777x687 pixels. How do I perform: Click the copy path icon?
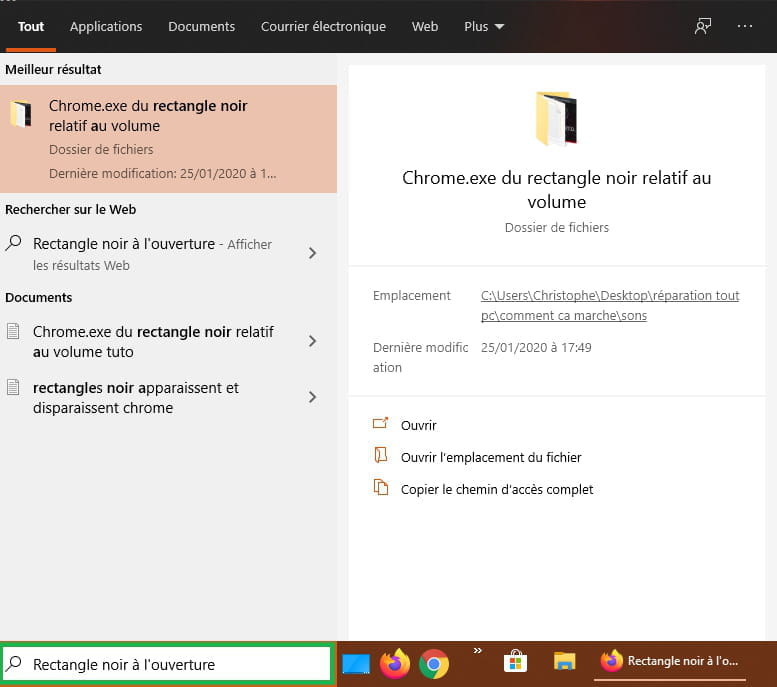pos(381,487)
